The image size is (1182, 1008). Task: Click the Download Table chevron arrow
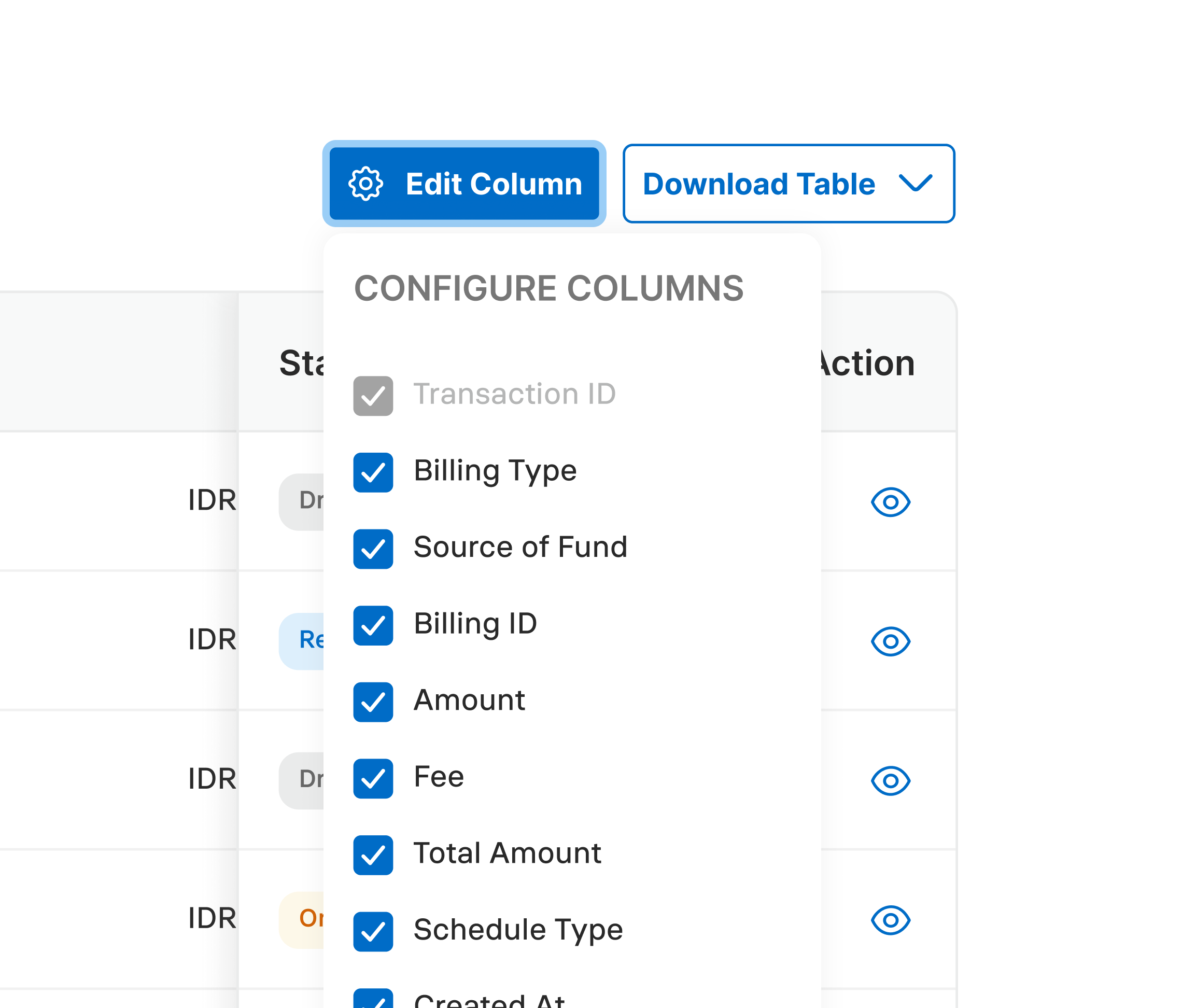(915, 183)
